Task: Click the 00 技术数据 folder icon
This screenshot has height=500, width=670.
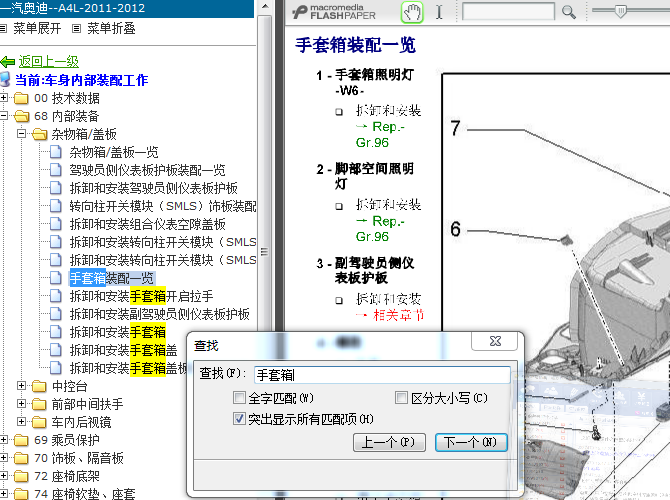Action: point(23,98)
